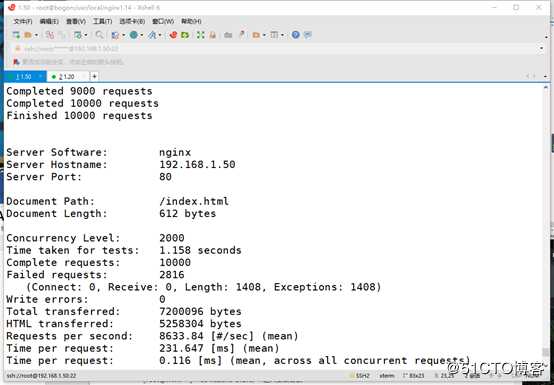554x385 pixels.
Task: Click the '7200096 bytes' total transferred value
Action: point(200,312)
